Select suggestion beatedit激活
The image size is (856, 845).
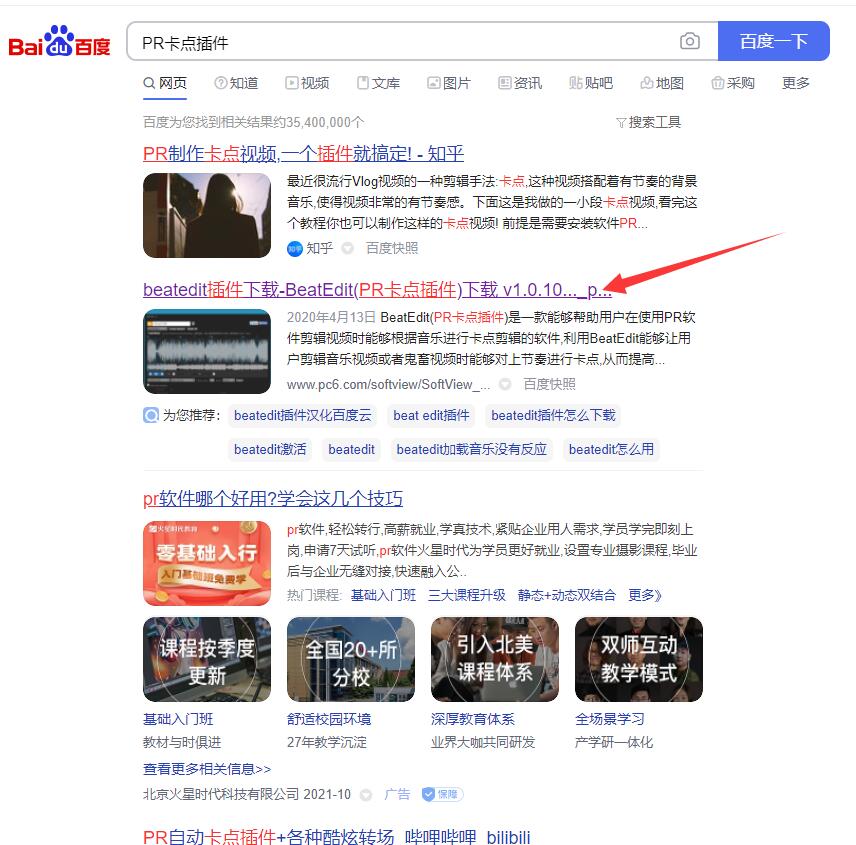click(270, 449)
